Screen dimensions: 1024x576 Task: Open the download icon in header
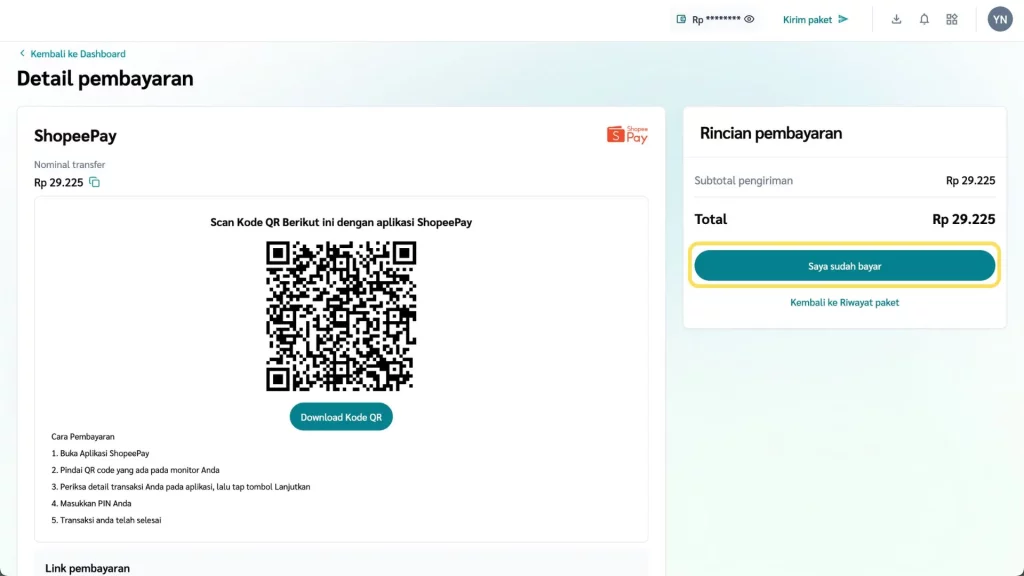point(896,19)
